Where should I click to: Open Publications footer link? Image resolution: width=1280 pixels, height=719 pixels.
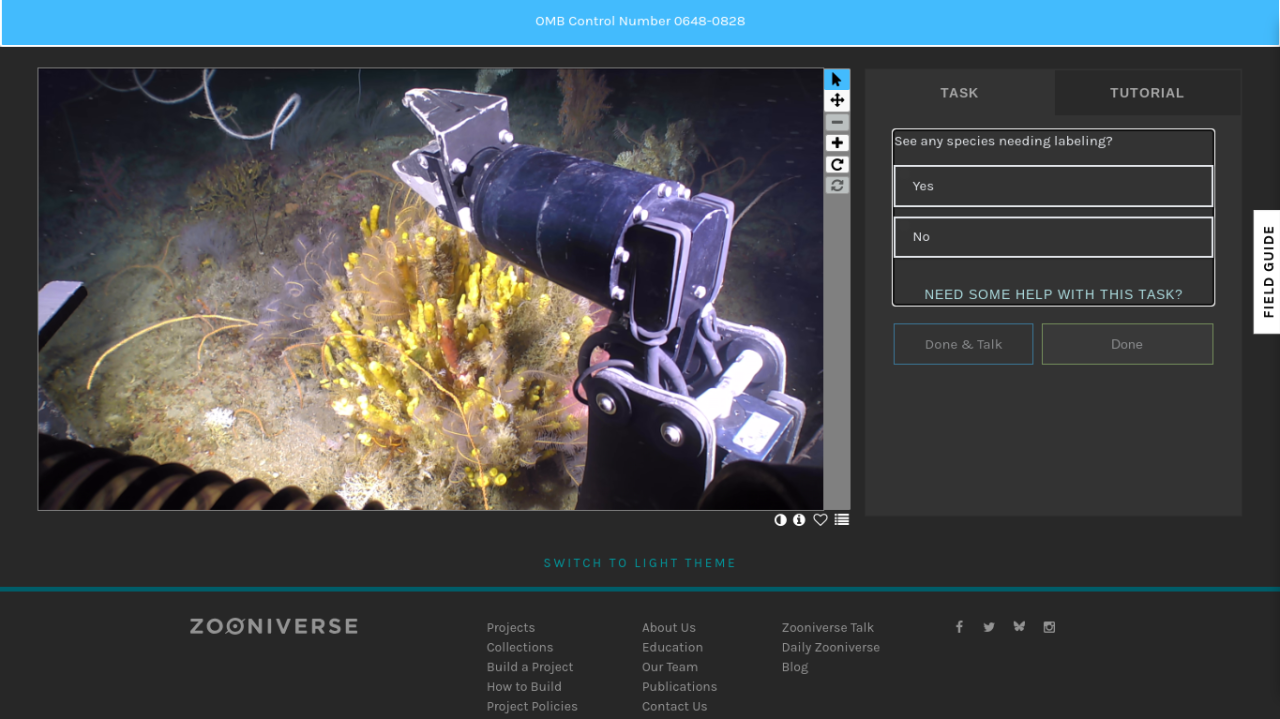click(x=679, y=686)
